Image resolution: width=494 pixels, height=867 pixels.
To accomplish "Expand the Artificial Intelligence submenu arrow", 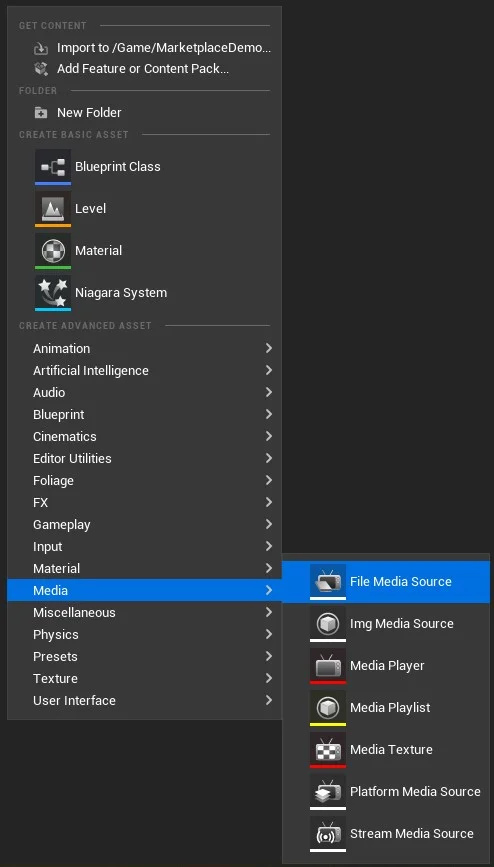I will click(x=269, y=370).
